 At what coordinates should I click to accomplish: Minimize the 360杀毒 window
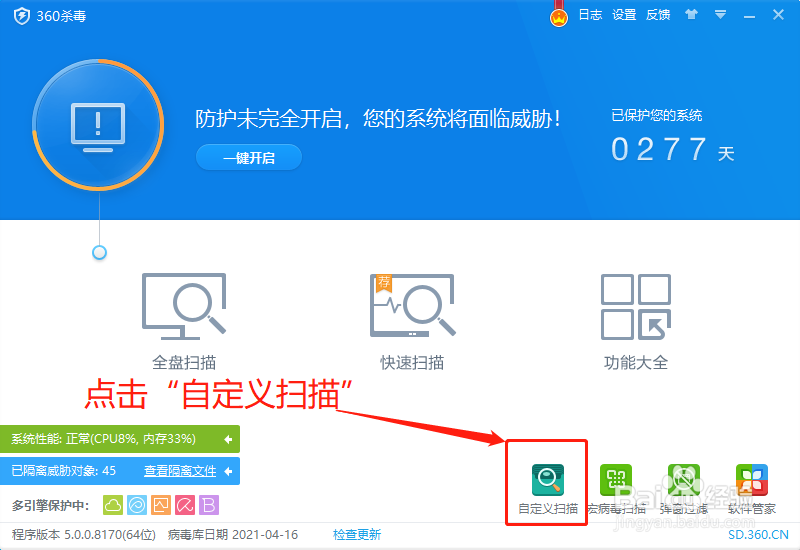(749, 17)
